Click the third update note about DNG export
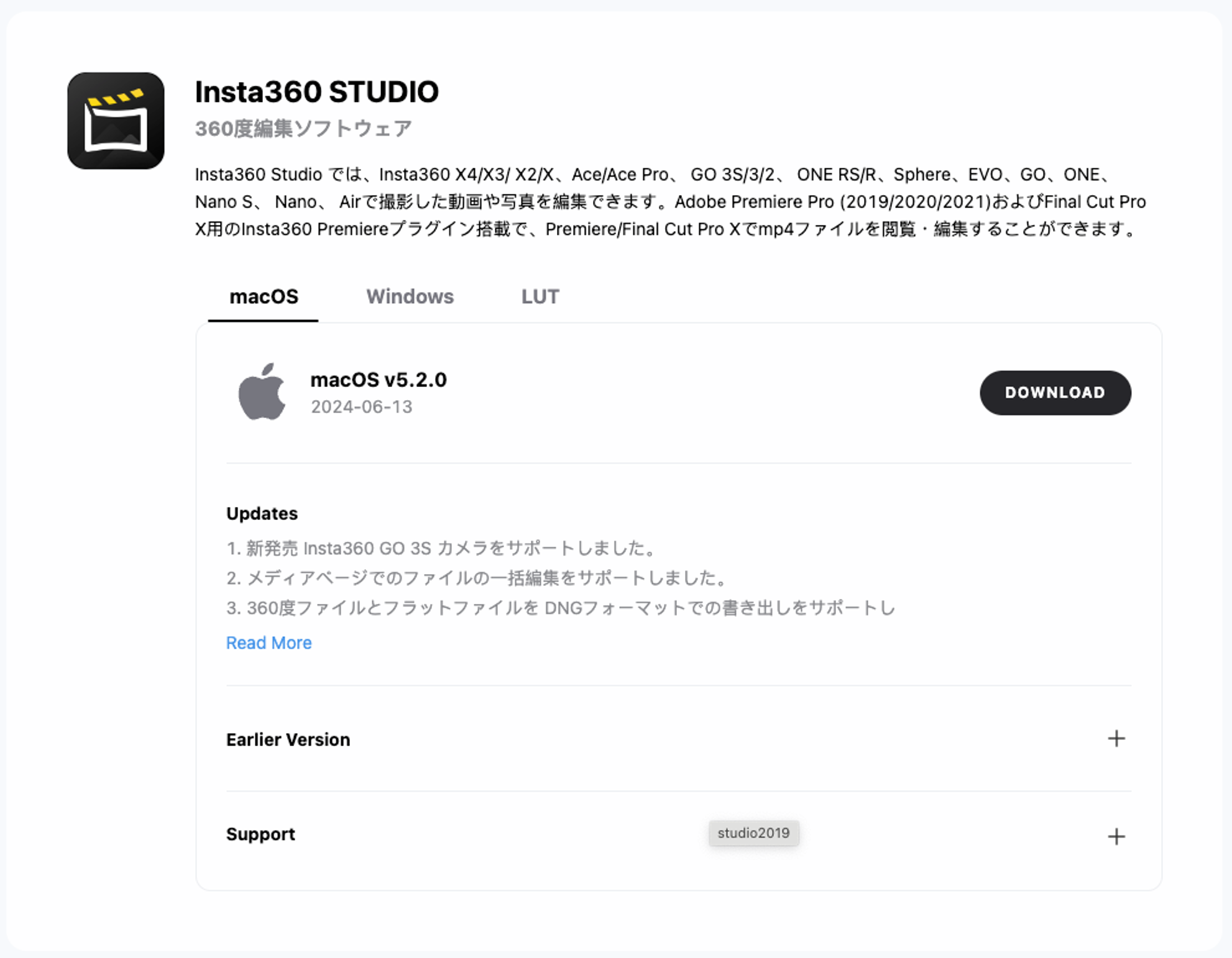The width and height of the screenshot is (1232, 958). click(561, 608)
